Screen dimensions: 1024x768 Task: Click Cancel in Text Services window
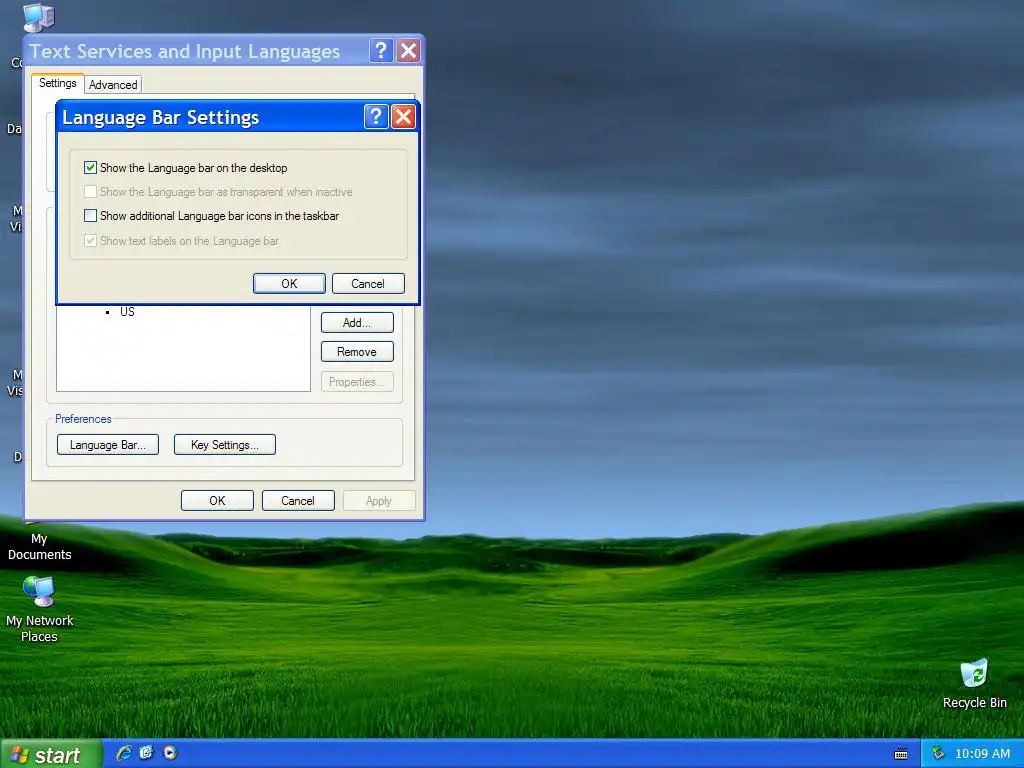coord(298,501)
